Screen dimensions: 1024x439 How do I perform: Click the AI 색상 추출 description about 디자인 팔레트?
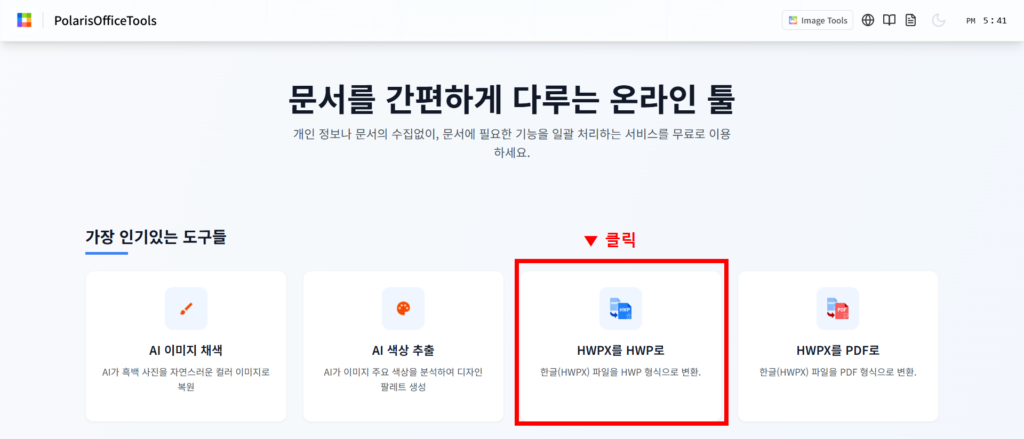pyautogui.click(x=403, y=380)
